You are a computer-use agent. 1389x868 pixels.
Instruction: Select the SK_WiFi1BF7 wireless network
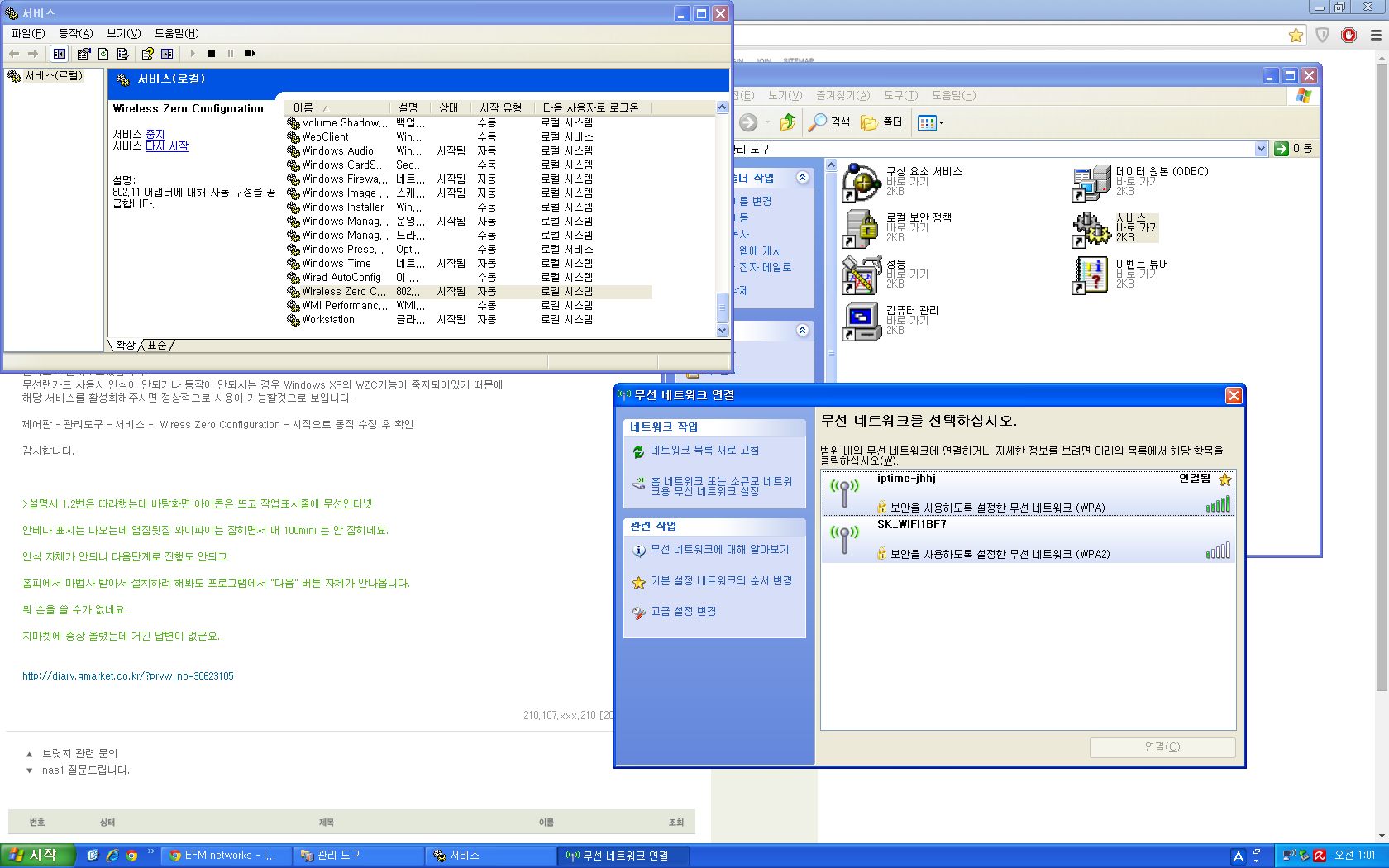[x=1028, y=540]
